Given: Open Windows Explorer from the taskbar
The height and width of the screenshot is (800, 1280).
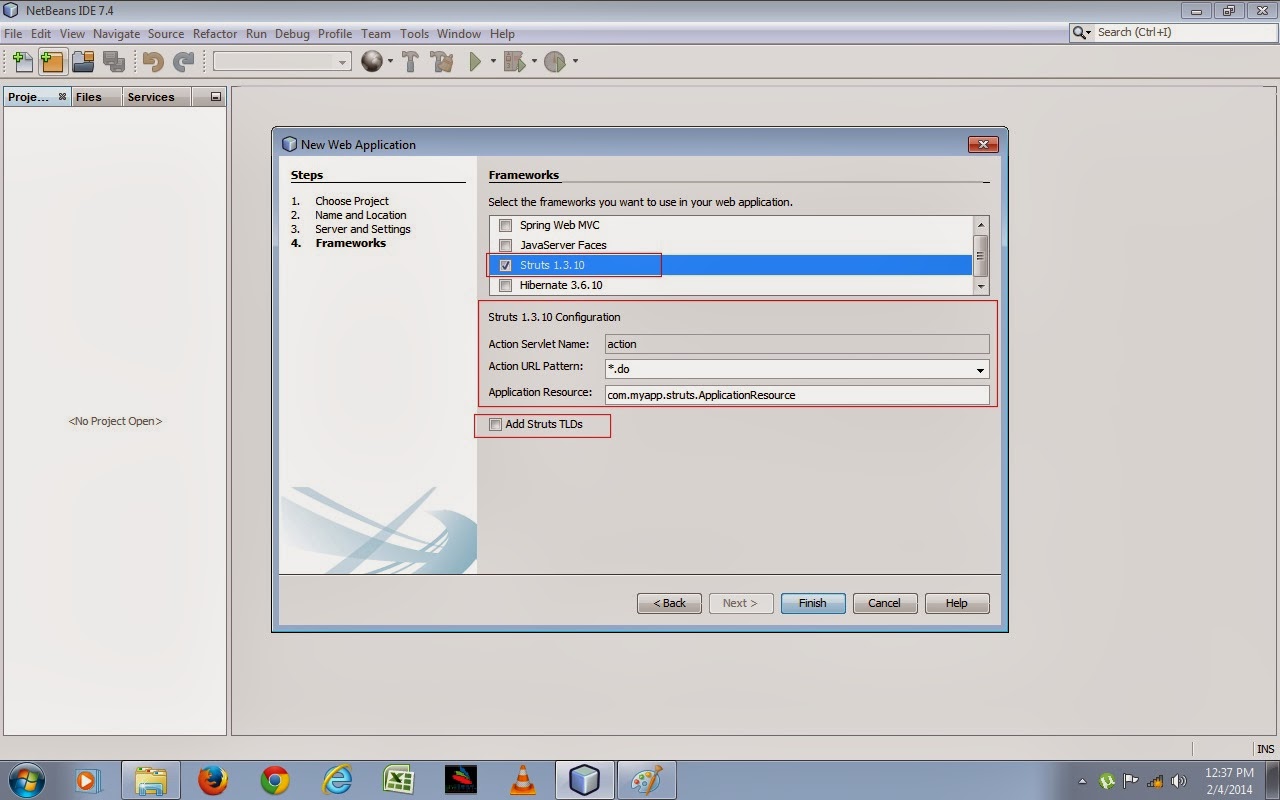Looking at the screenshot, I should pyautogui.click(x=150, y=780).
